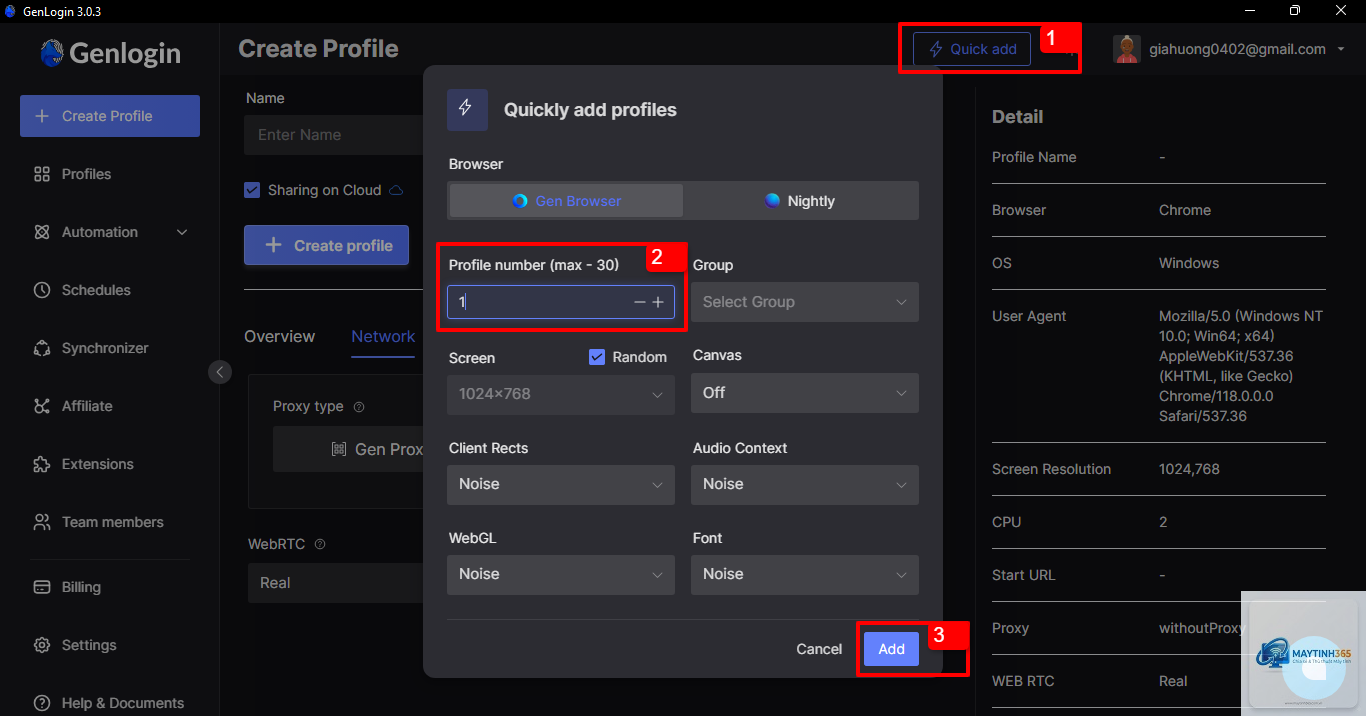Increase profile number with plus button

(x=658, y=302)
